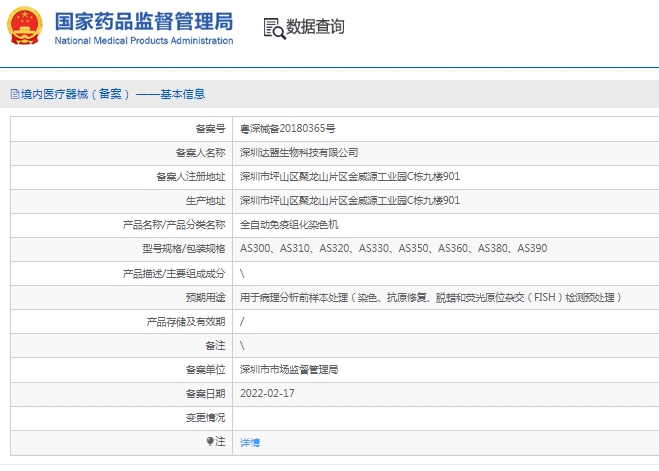
Task: Click the 预期用途 description text
Action: point(431,297)
